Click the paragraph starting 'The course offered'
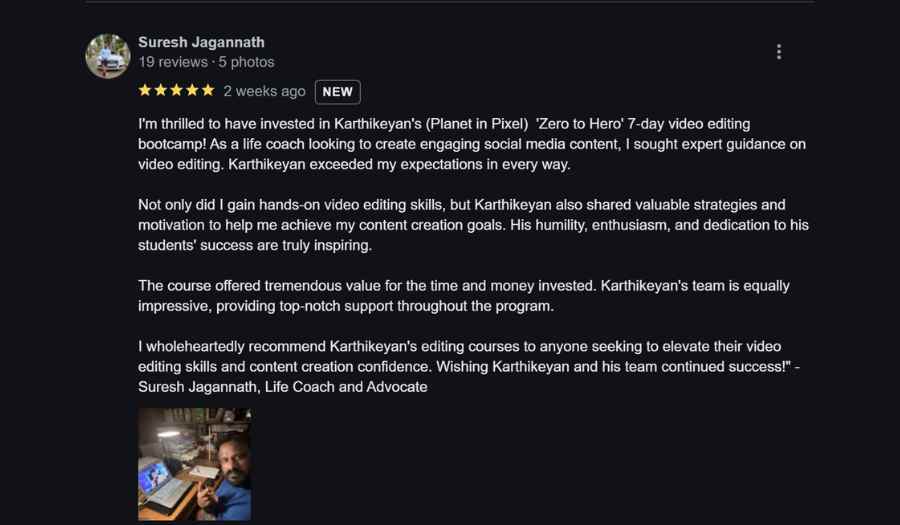The image size is (900, 525). coord(464,295)
